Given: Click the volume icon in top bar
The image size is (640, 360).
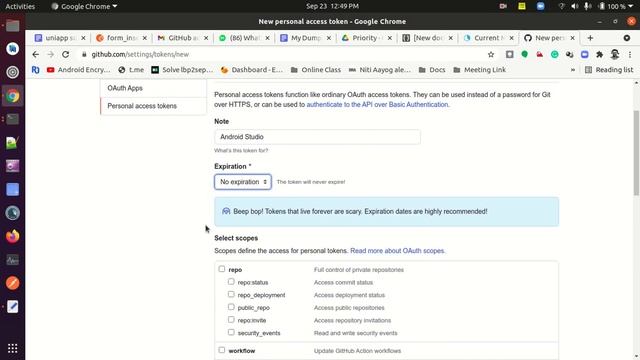Looking at the screenshot, I should (x=575, y=7).
